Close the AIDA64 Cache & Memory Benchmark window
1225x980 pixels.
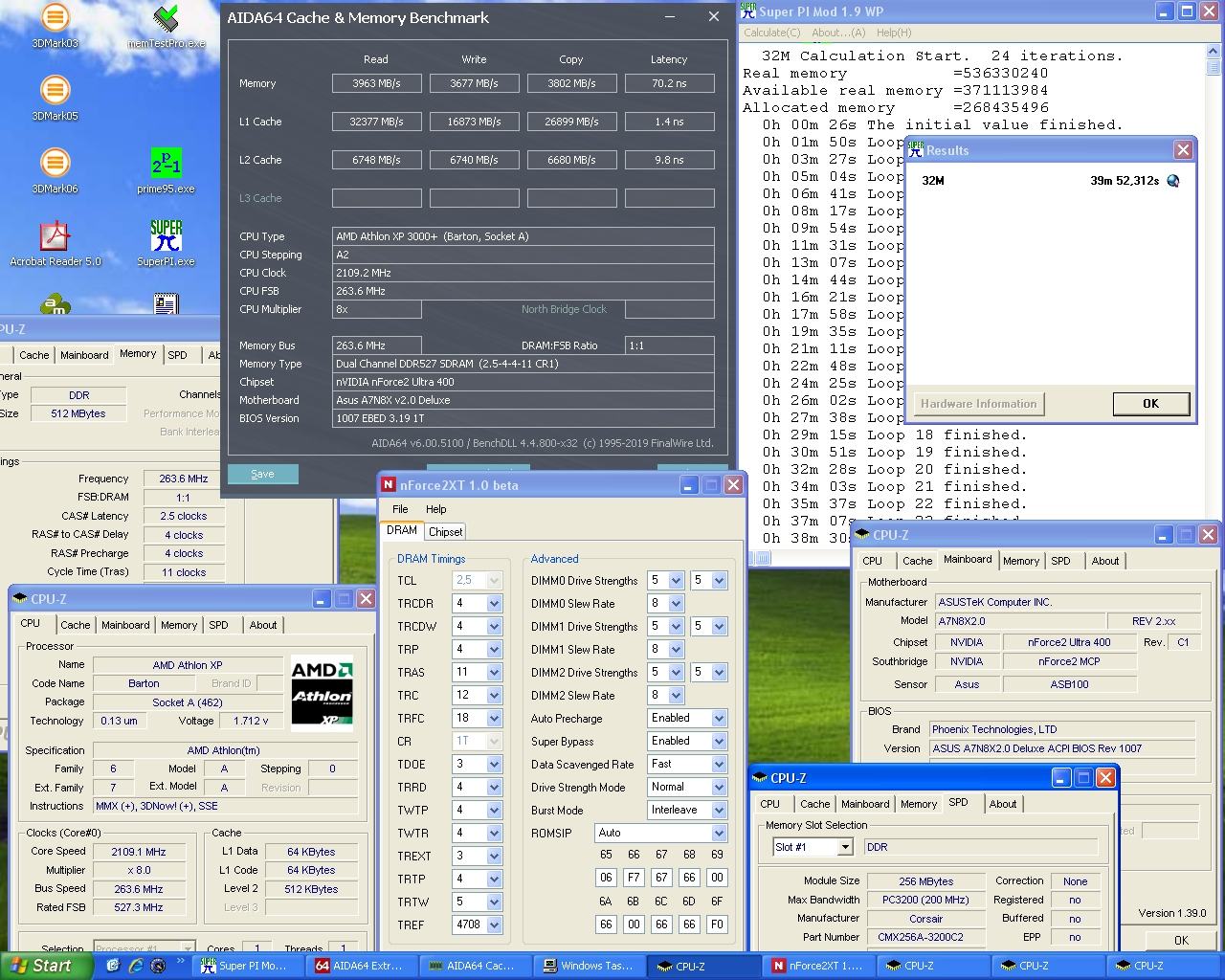coord(713,17)
